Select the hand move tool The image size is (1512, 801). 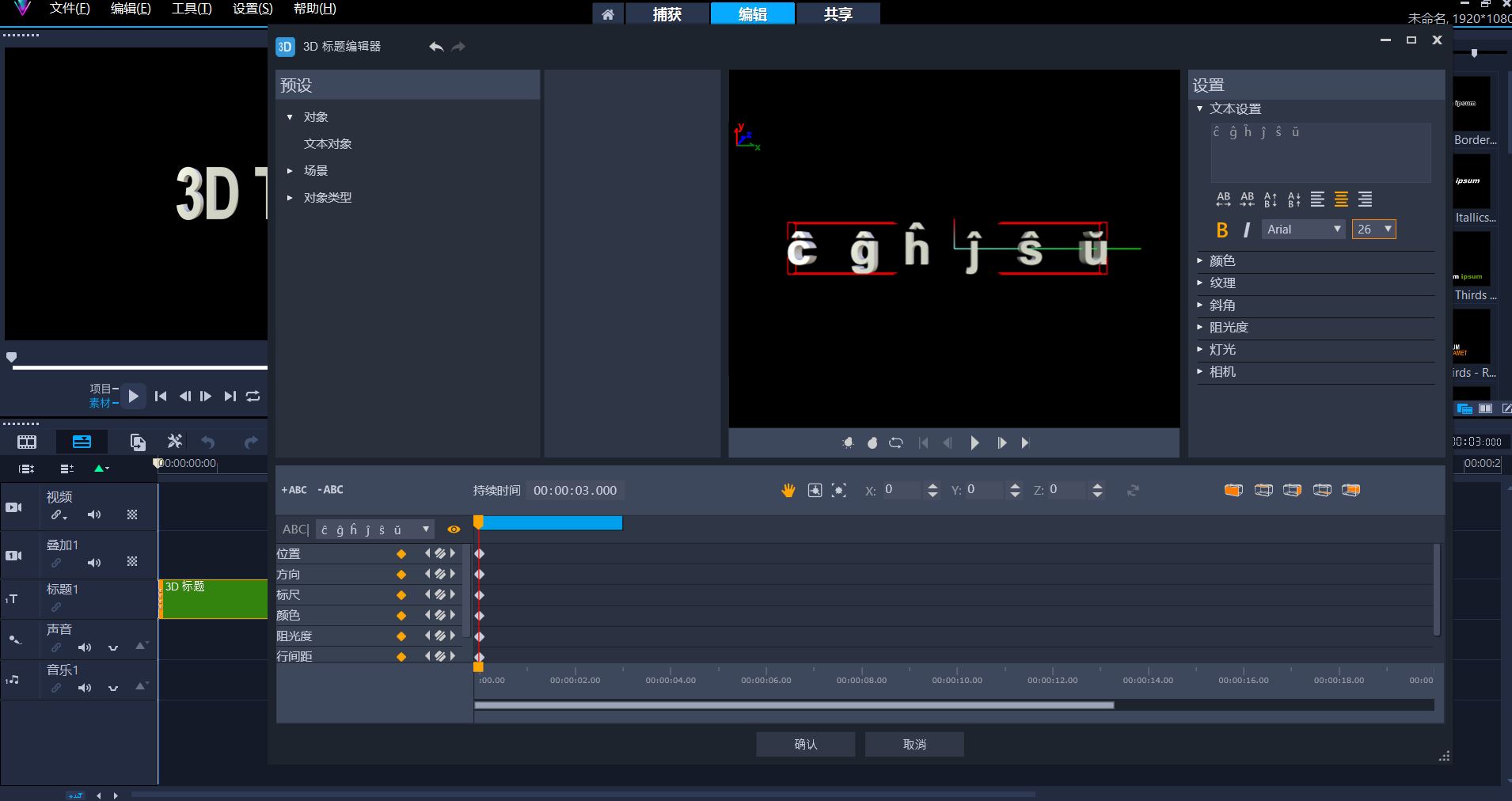pos(788,491)
